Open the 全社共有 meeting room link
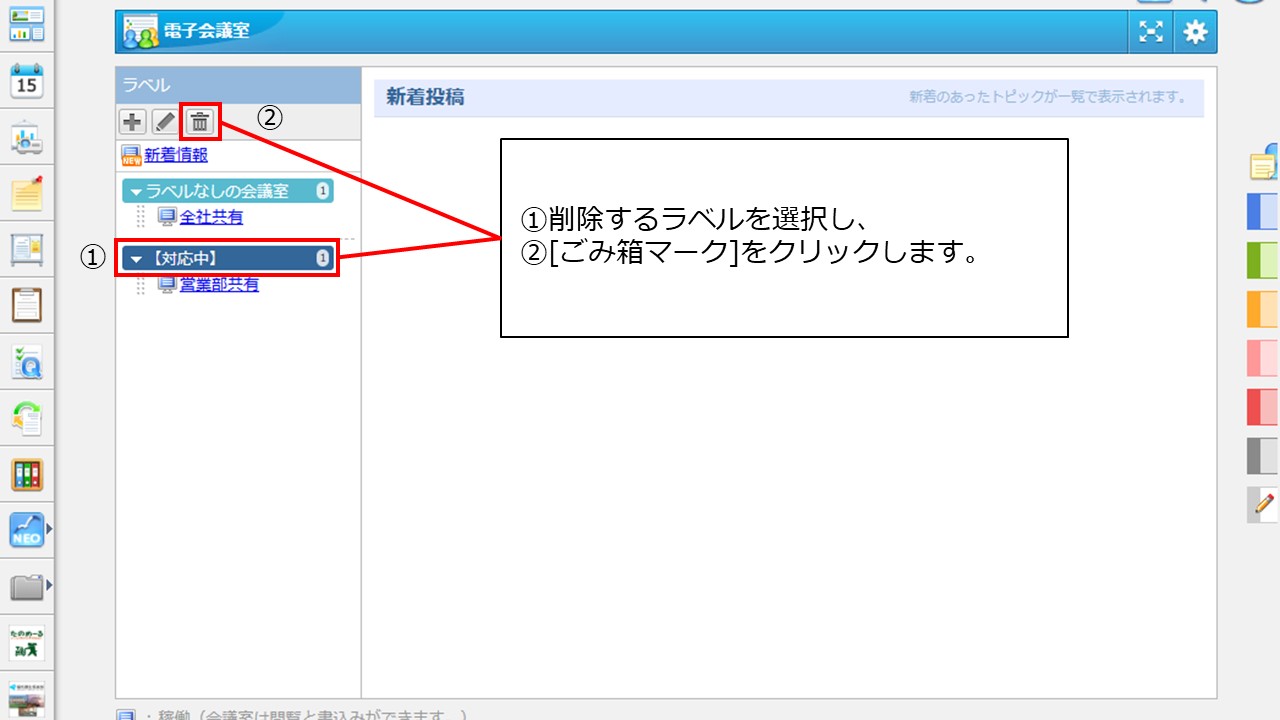Image resolution: width=1280 pixels, height=720 pixels. (211, 217)
